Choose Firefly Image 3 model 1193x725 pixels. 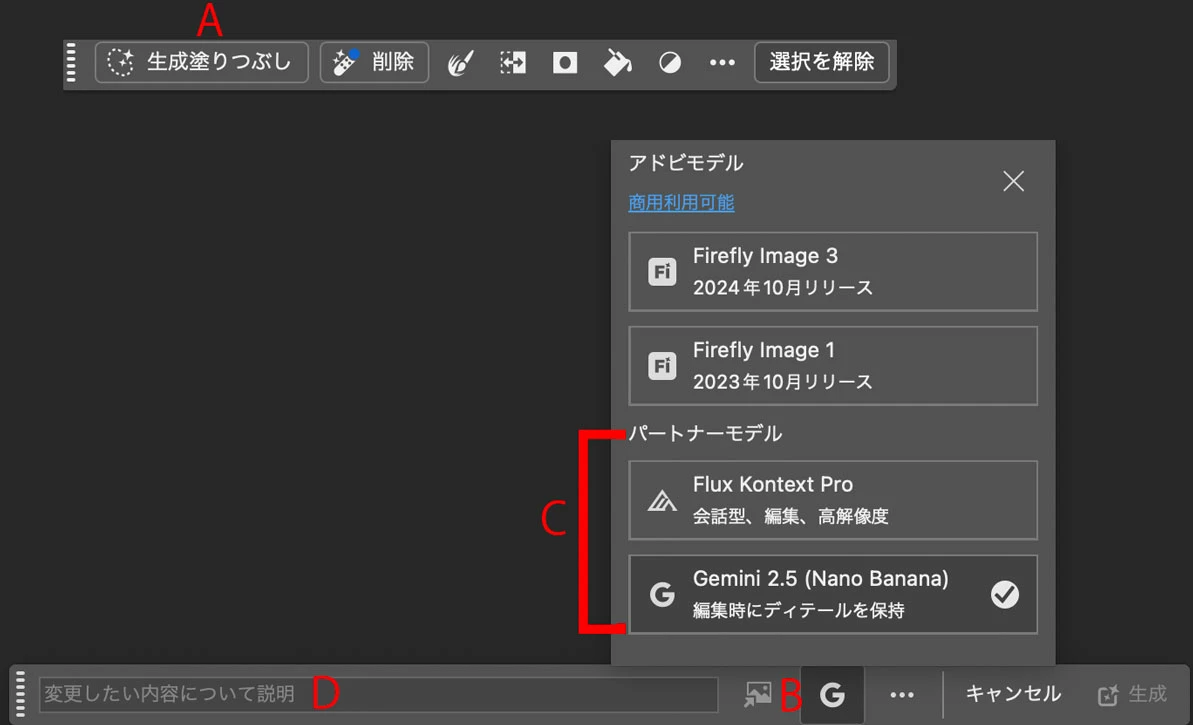tap(833, 272)
